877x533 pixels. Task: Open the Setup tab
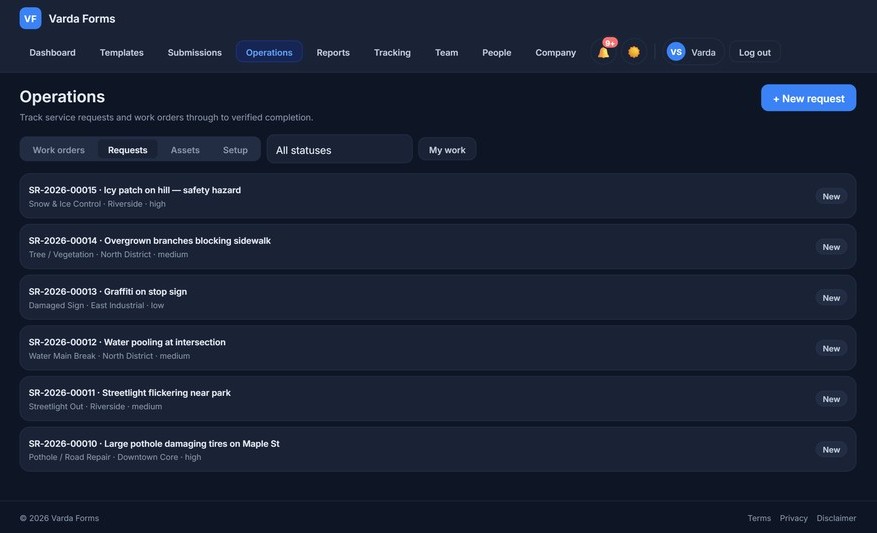tap(235, 150)
